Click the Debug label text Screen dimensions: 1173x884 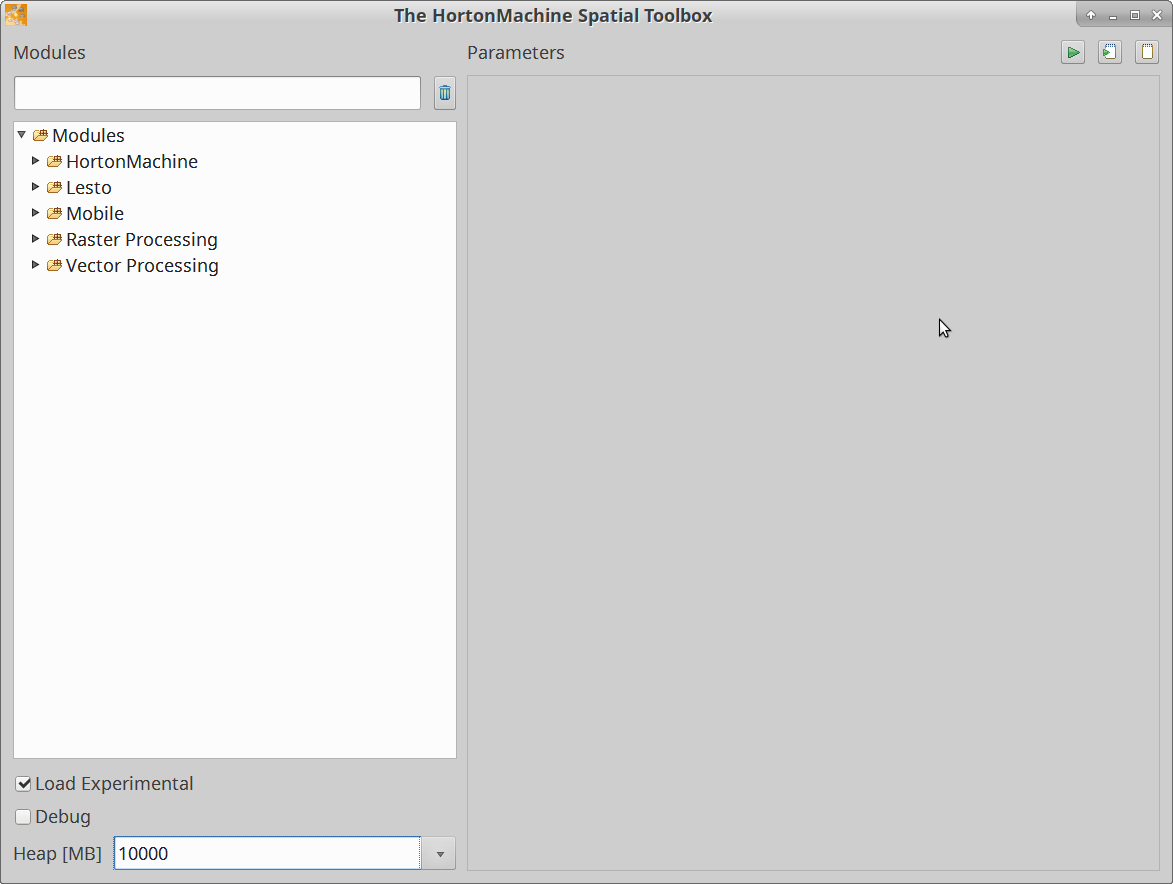[63, 817]
